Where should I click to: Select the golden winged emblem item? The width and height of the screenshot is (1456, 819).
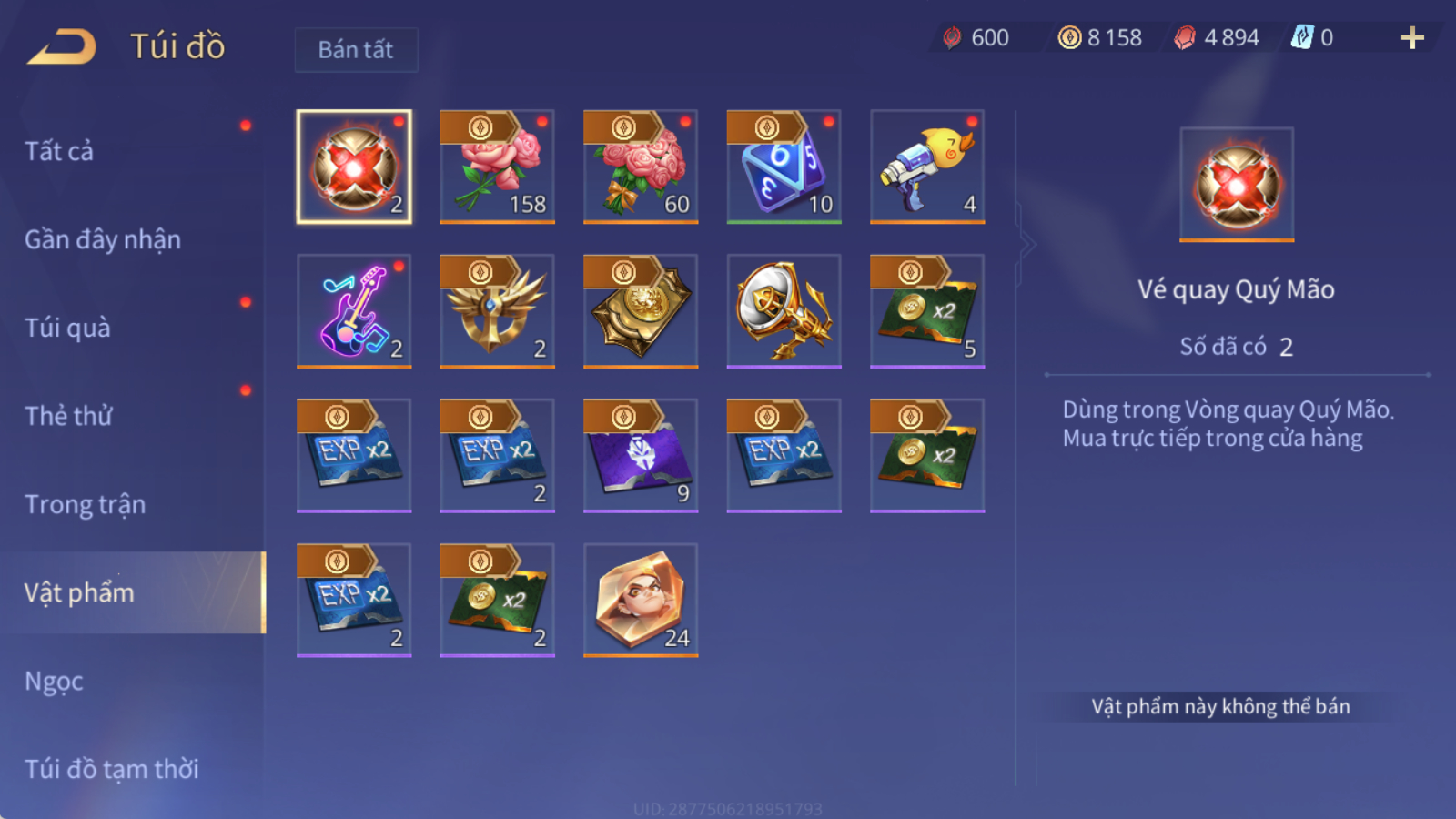point(497,311)
